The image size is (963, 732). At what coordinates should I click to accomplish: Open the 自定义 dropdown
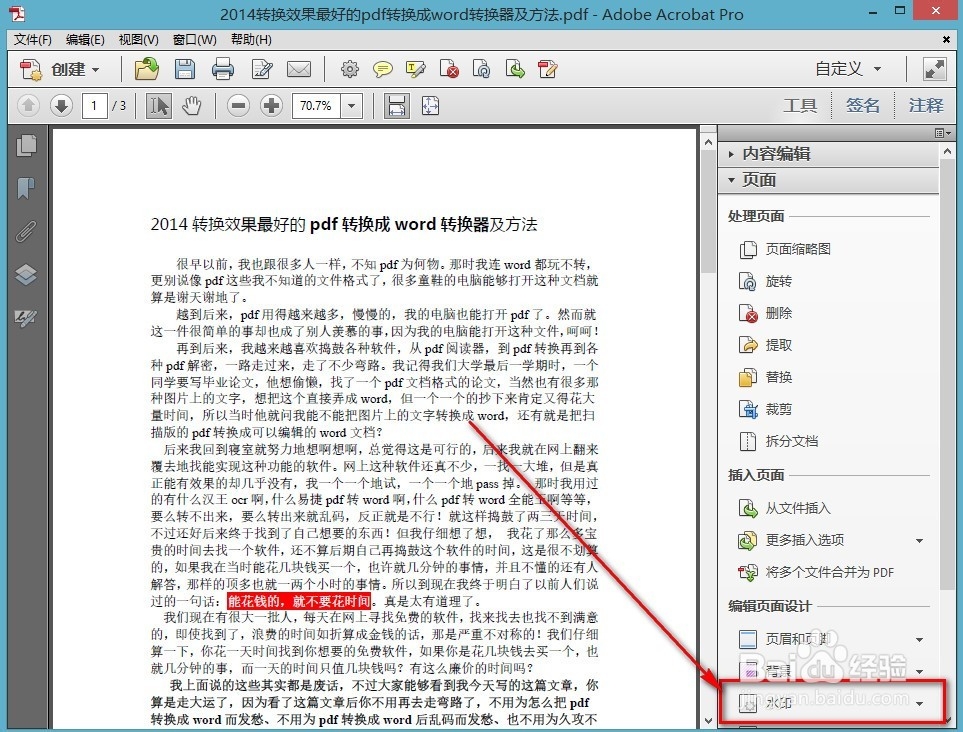(x=848, y=69)
